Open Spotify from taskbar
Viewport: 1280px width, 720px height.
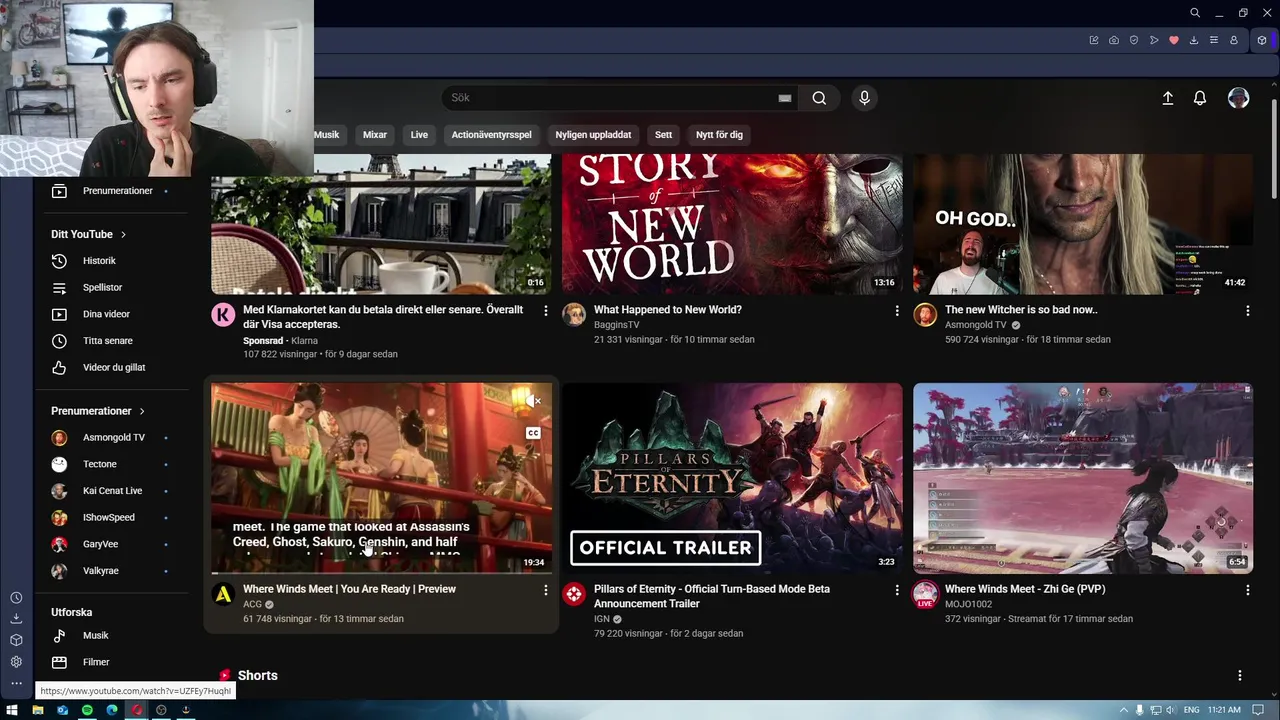[87, 710]
